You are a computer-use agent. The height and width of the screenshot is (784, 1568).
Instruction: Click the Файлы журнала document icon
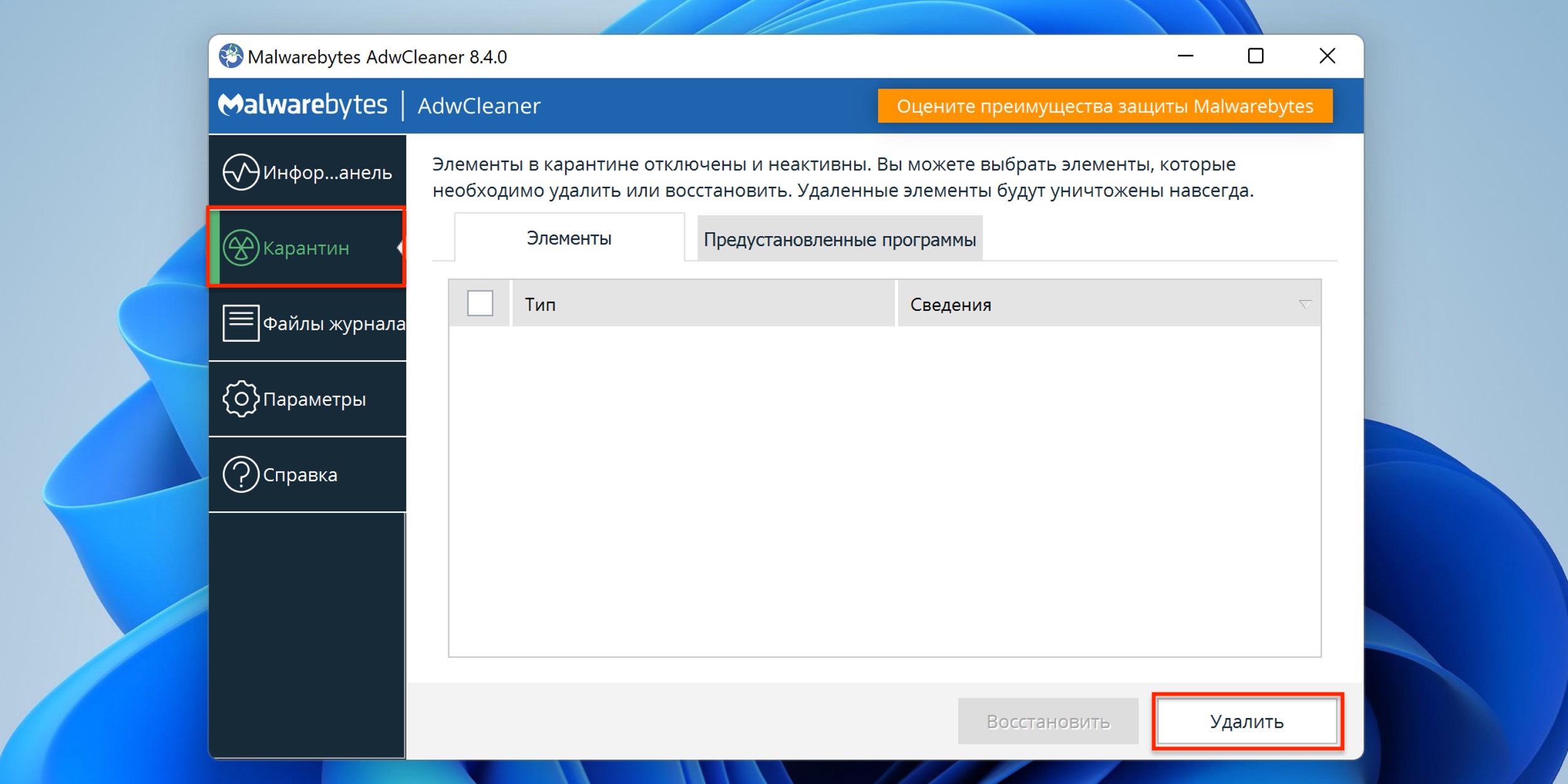pyautogui.click(x=241, y=323)
